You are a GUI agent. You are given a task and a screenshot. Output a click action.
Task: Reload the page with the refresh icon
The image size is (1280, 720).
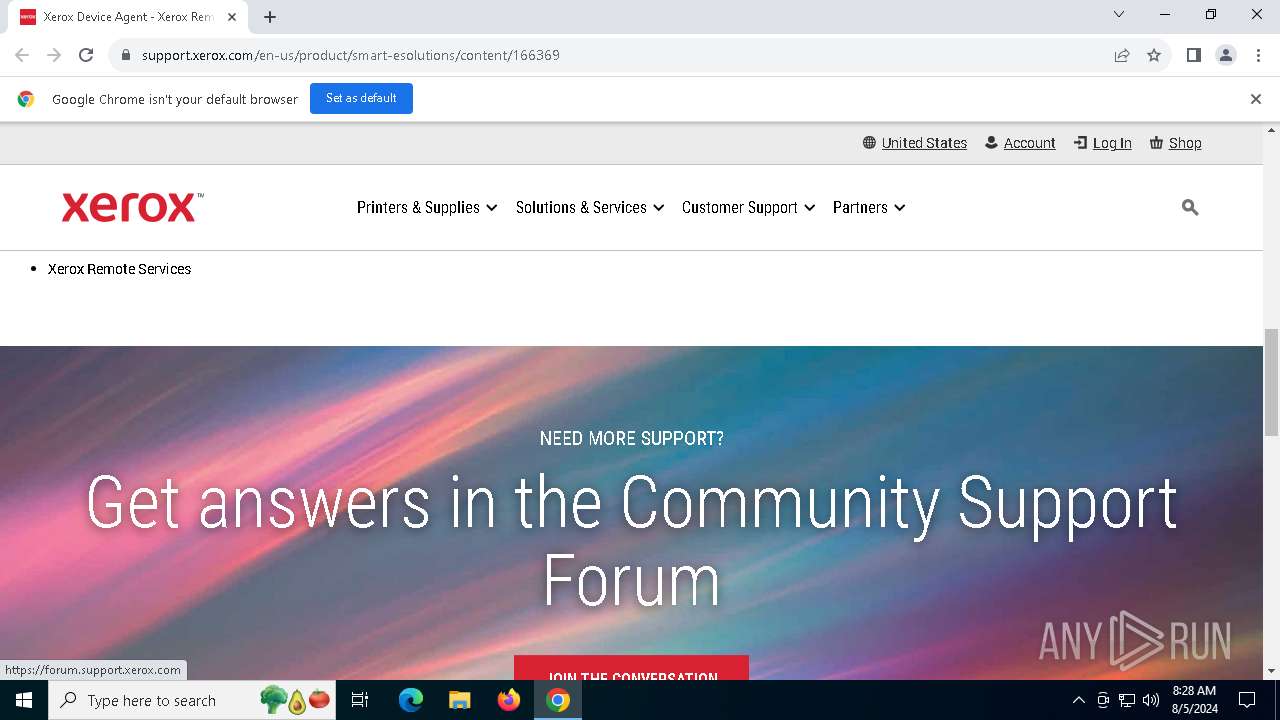coord(86,55)
